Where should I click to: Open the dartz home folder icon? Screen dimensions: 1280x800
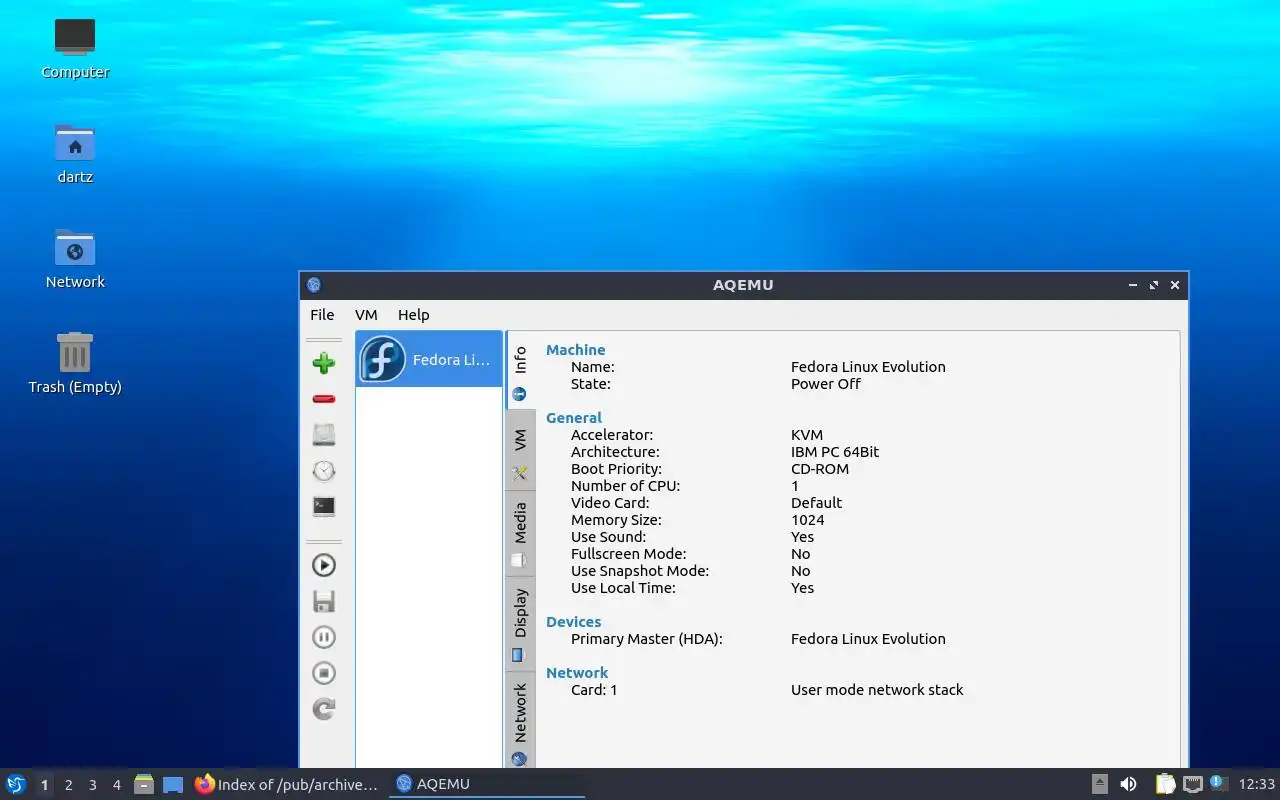[x=75, y=153]
